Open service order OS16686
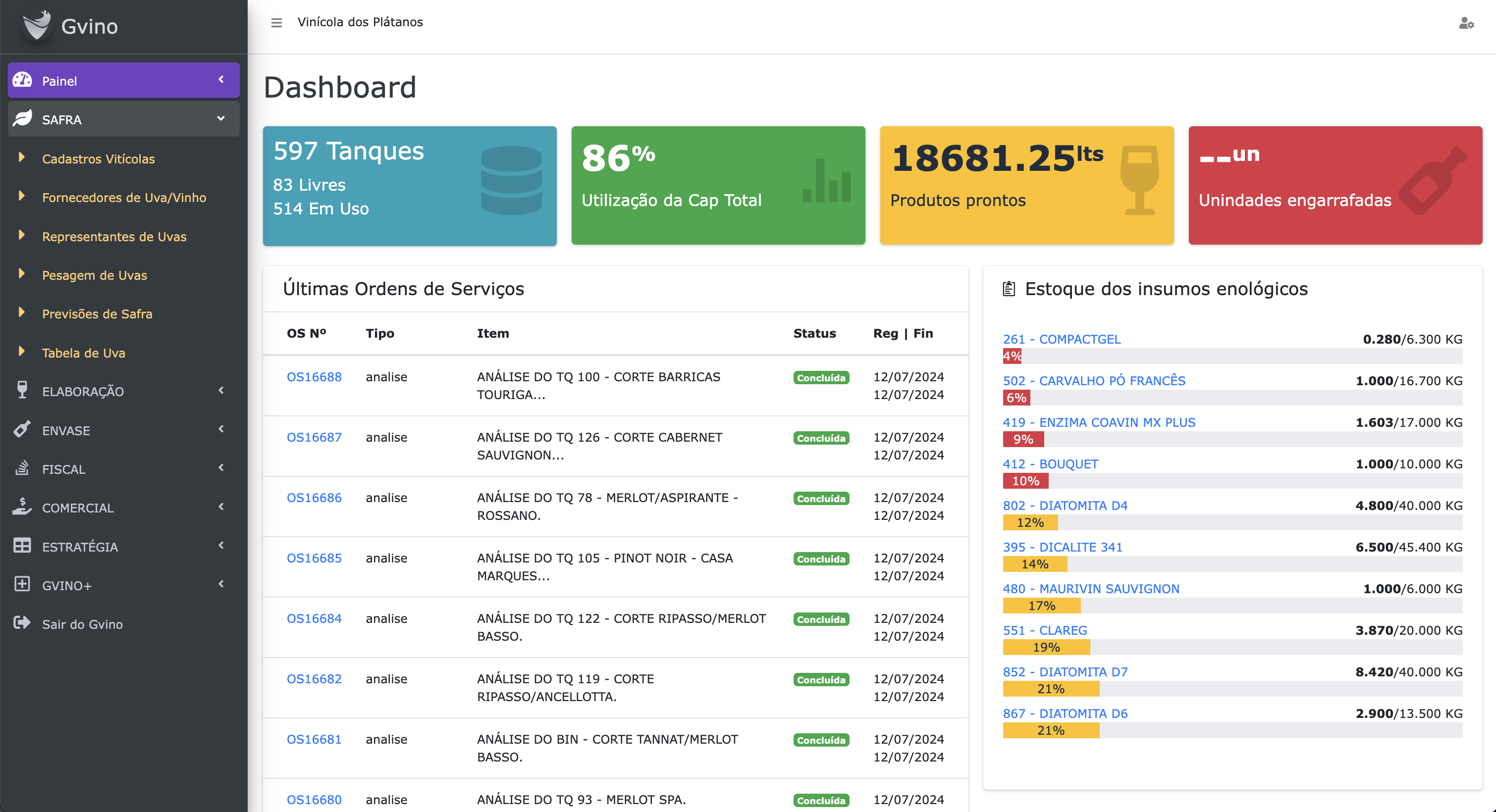This screenshot has width=1496, height=812. [314, 498]
